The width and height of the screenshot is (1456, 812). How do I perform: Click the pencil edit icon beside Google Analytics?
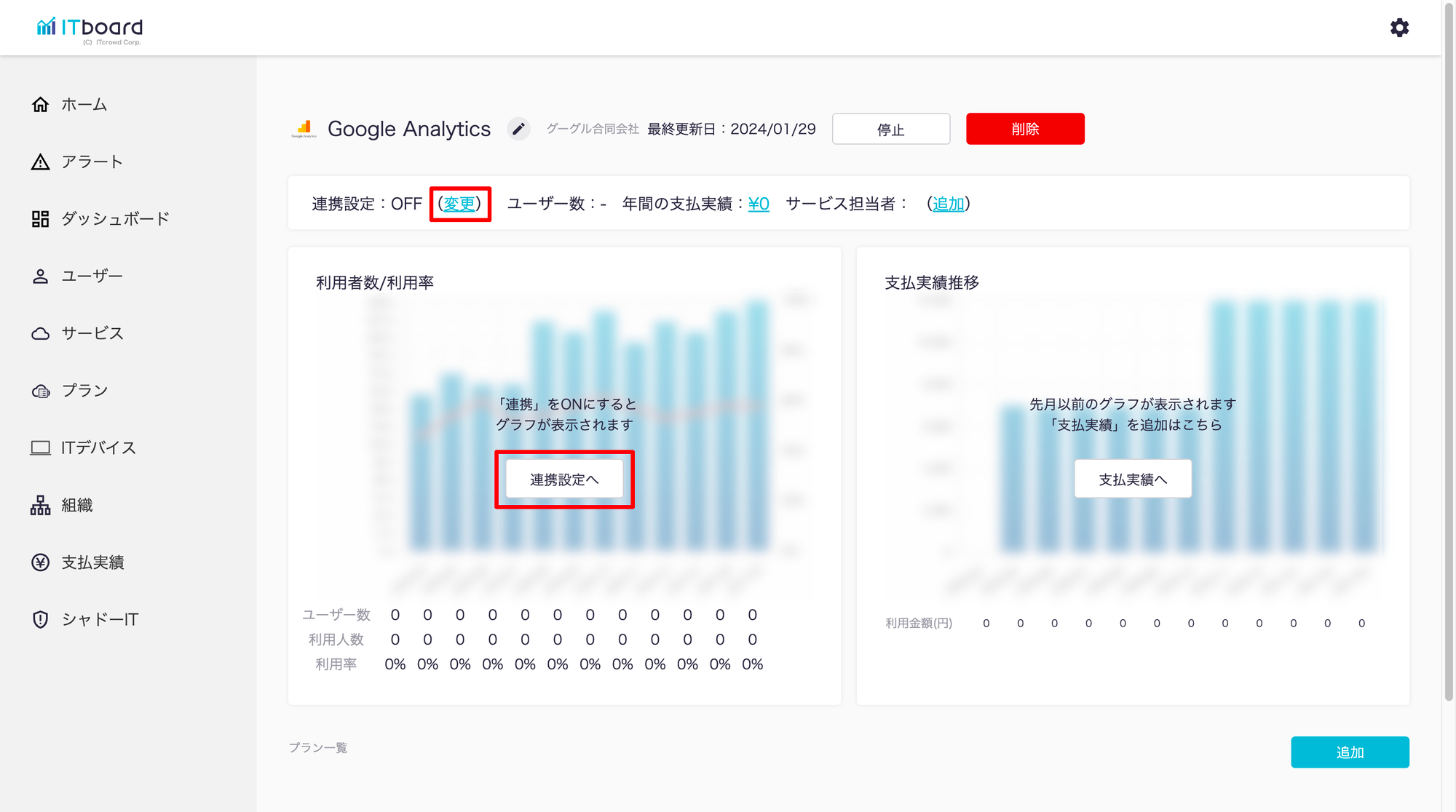[518, 129]
